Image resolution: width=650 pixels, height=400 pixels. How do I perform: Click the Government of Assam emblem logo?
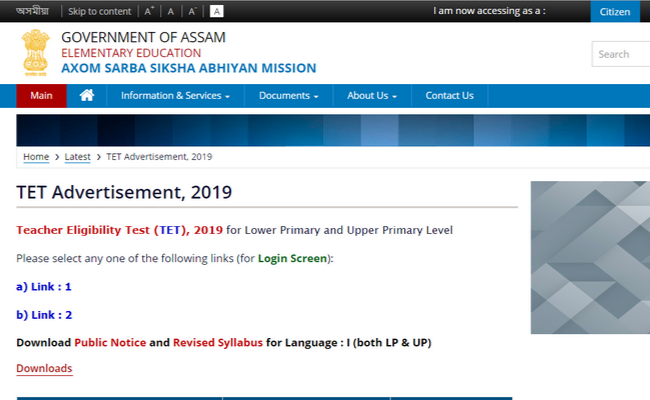coord(36,53)
